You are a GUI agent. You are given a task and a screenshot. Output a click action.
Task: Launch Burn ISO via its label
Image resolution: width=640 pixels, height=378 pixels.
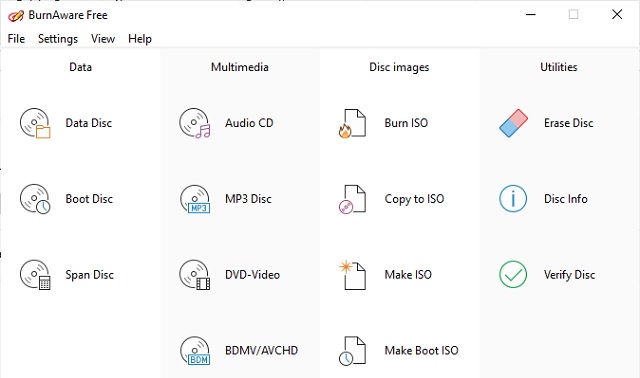tap(406, 123)
